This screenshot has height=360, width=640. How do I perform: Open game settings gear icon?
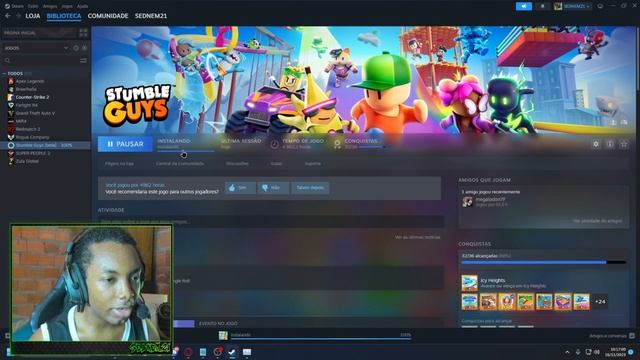596,144
